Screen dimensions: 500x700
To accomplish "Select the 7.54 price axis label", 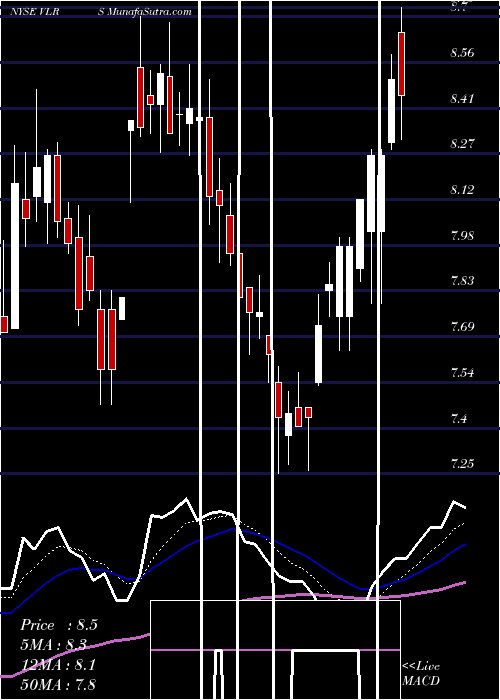I will [462, 372].
